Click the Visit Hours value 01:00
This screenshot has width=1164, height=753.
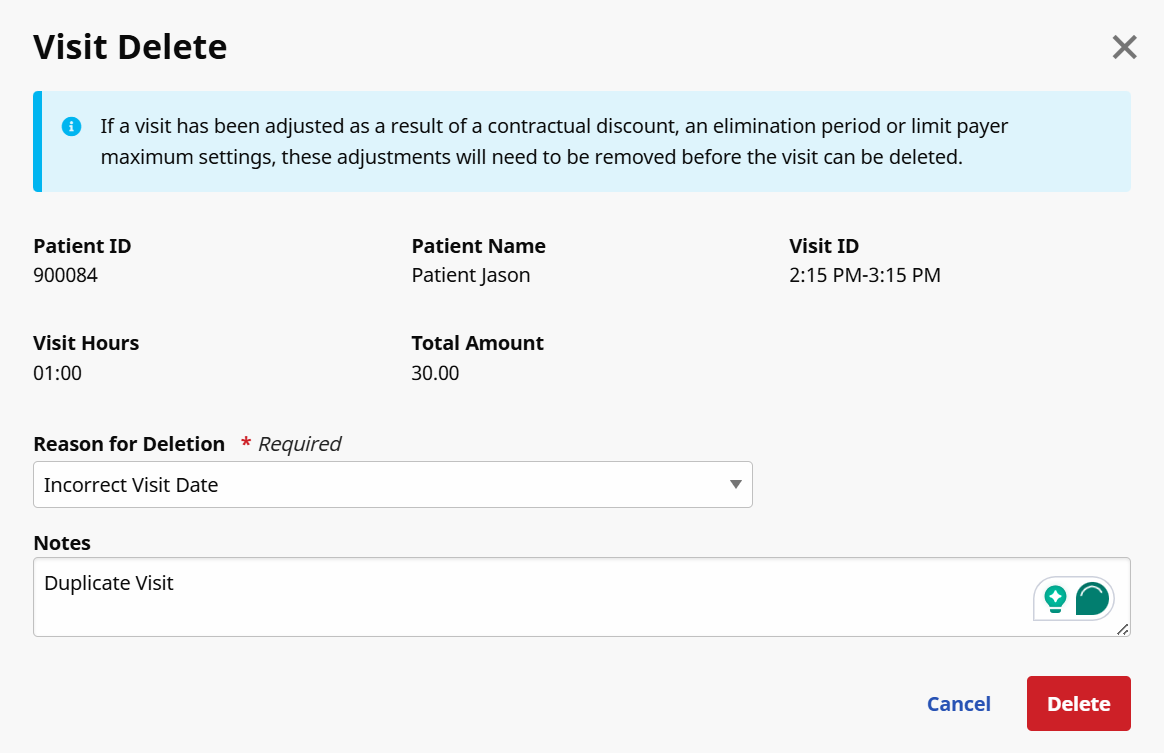point(58,373)
